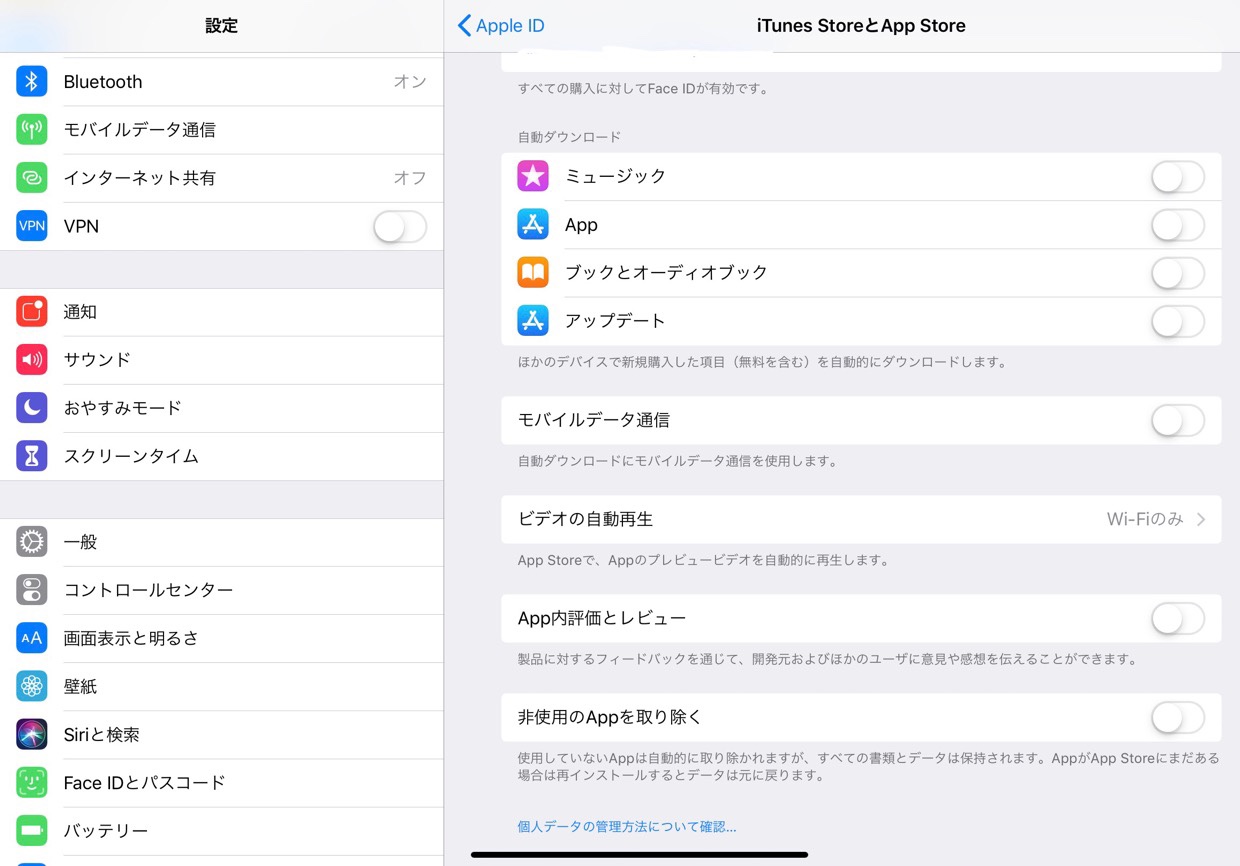The width and height of the screenshot is (1240, 866).
Task: Open サウンド settings row
Action: [221, 360]
